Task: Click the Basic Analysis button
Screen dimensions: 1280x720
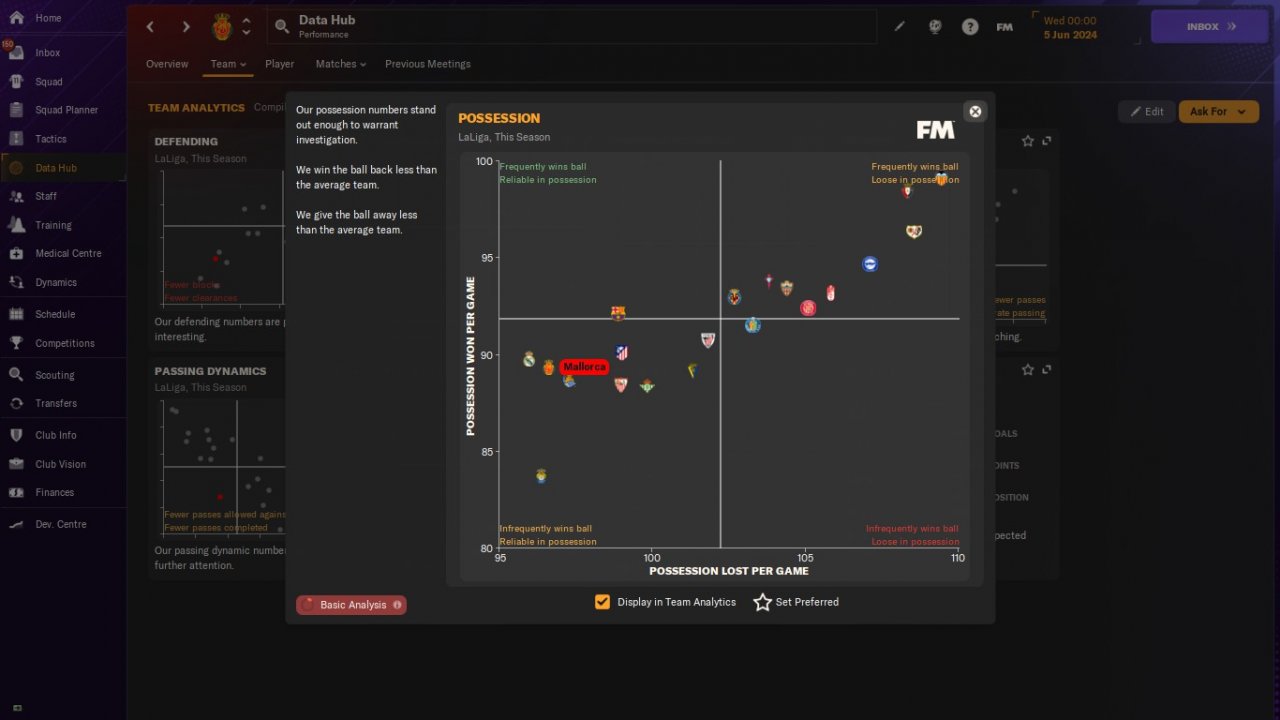Action: (351, 605)
